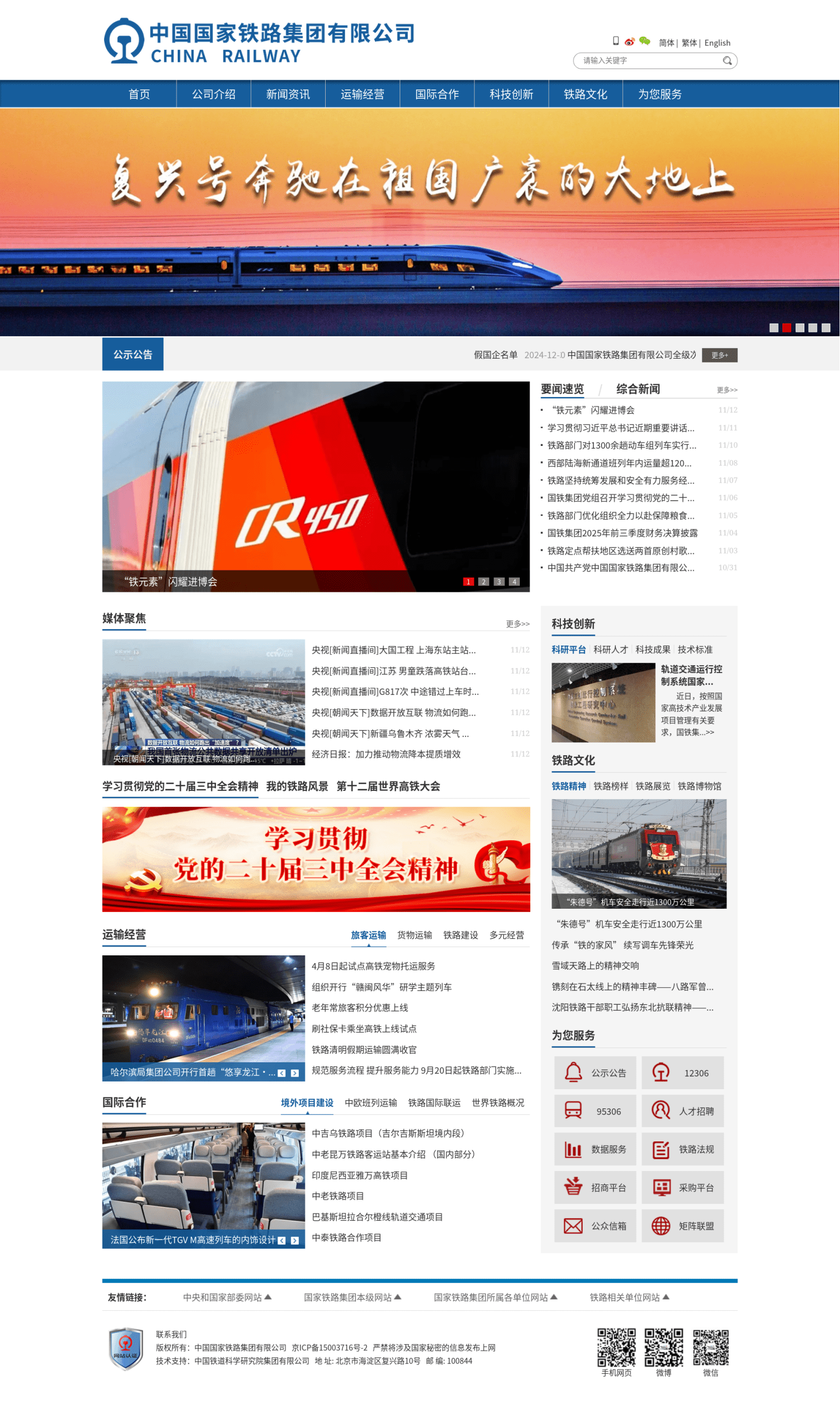Switch language to English

[717, 43]
